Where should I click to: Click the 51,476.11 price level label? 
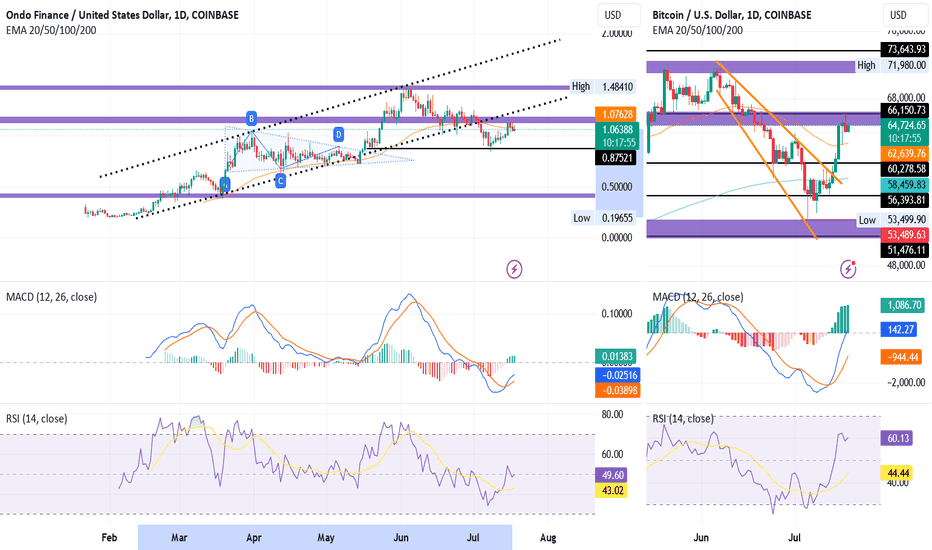click(906, 250)
